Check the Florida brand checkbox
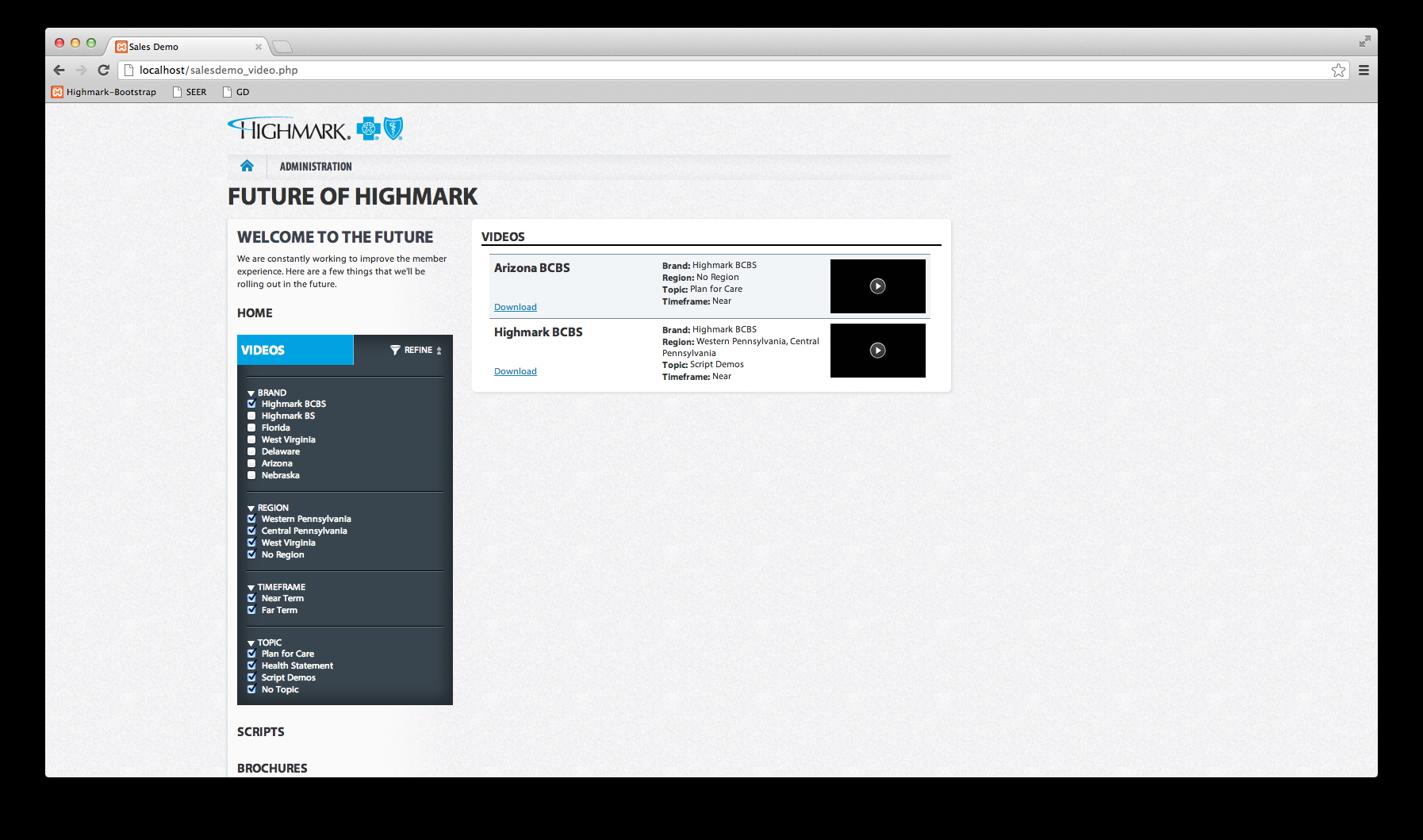This screenshot has width=1423, height=840. coord(251,428)
